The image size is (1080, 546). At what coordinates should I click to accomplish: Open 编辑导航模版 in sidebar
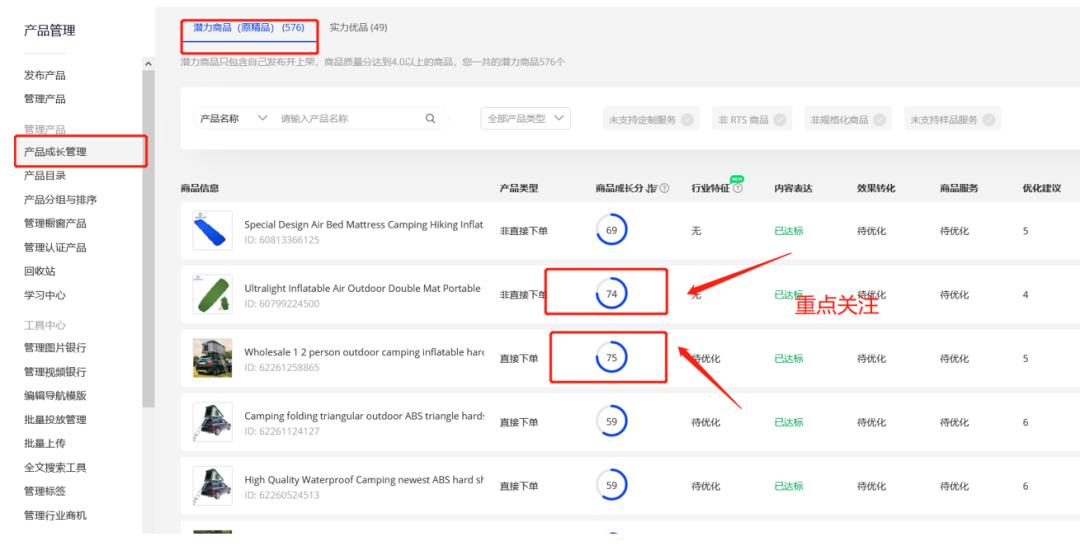point(55,395)
